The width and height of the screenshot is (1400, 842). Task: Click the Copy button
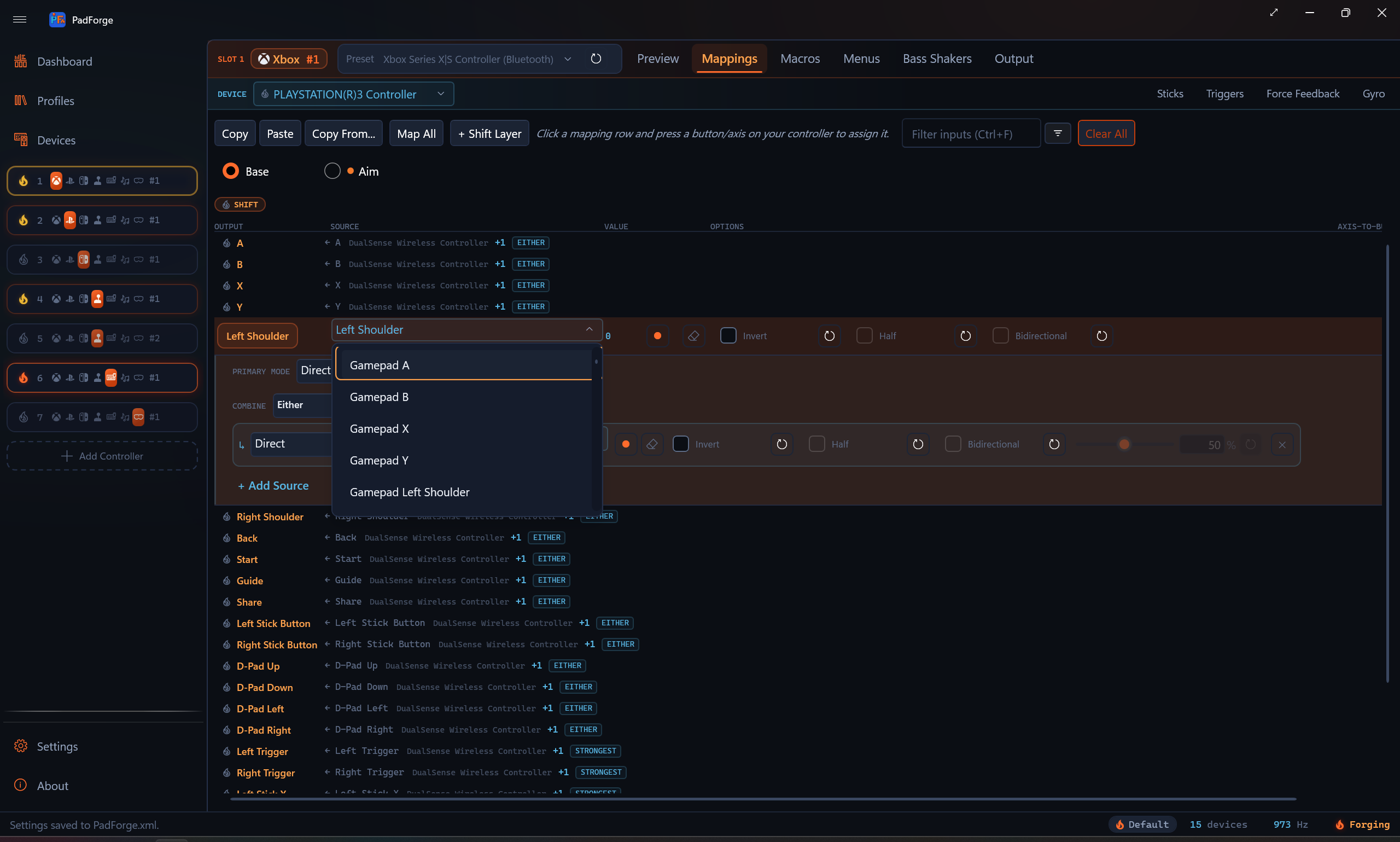tap(235, 133)
